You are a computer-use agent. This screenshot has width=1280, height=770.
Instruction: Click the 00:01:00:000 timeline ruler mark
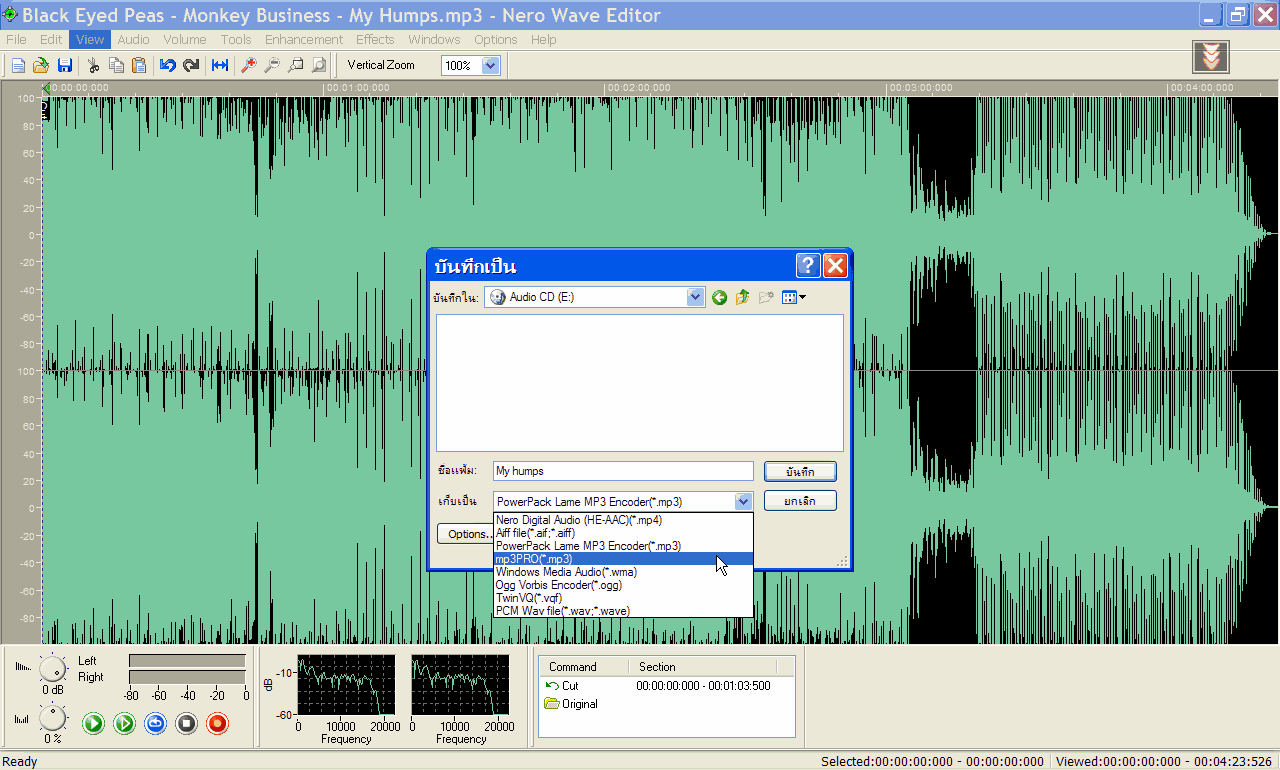click(358, 88)
